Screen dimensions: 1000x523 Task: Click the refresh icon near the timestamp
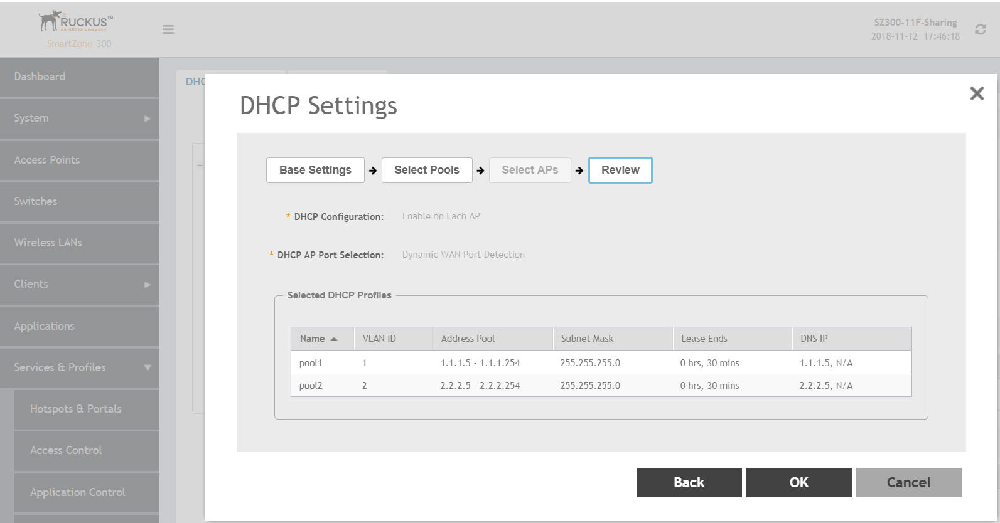coord(980,30)
